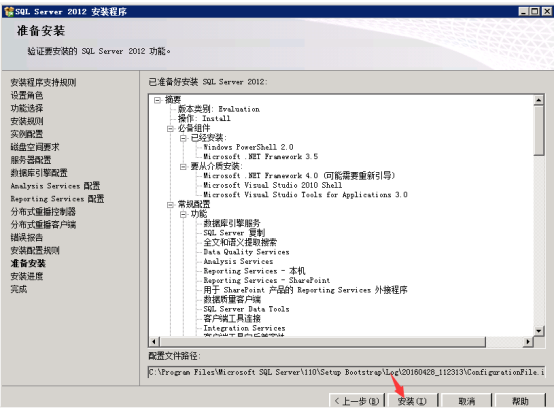Screen dimensions: 554x408
Task: Click the horizontal scrollbar thumb
Action: (323, 342)
